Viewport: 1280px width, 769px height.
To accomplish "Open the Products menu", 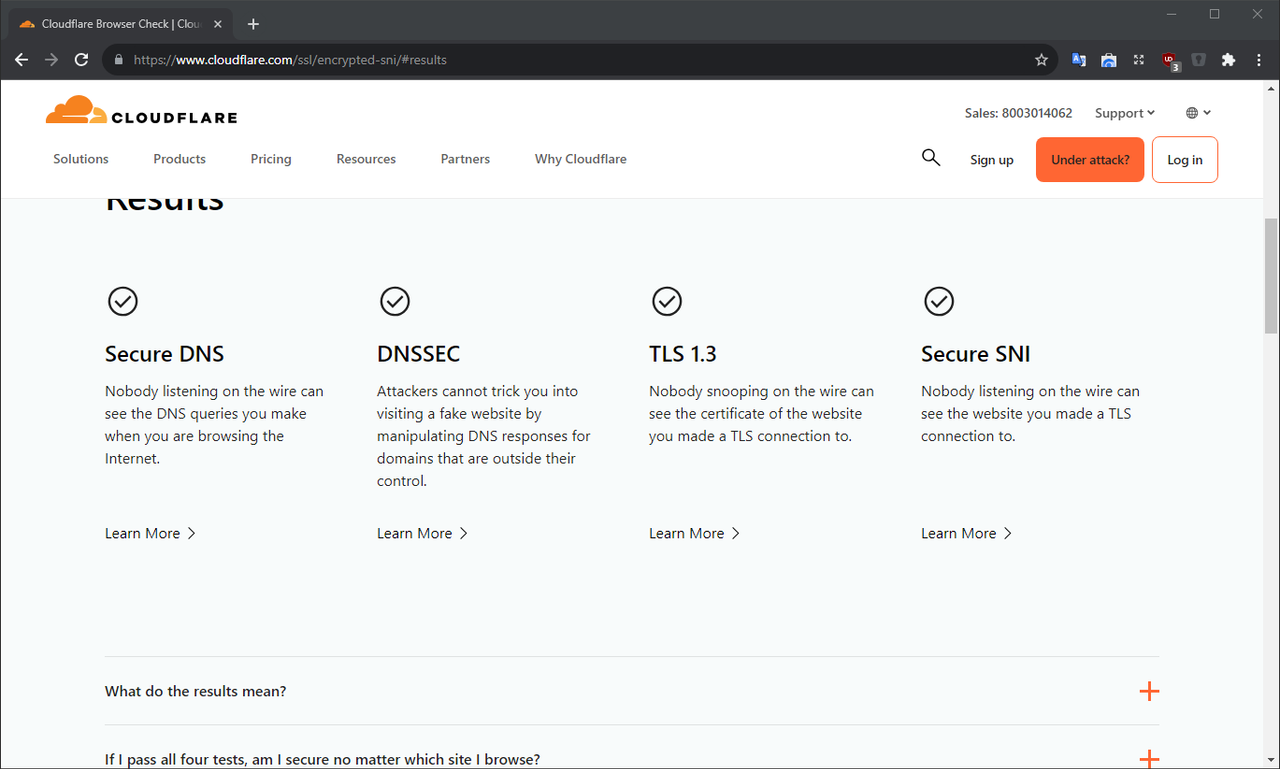I will (x=180, y=159).
